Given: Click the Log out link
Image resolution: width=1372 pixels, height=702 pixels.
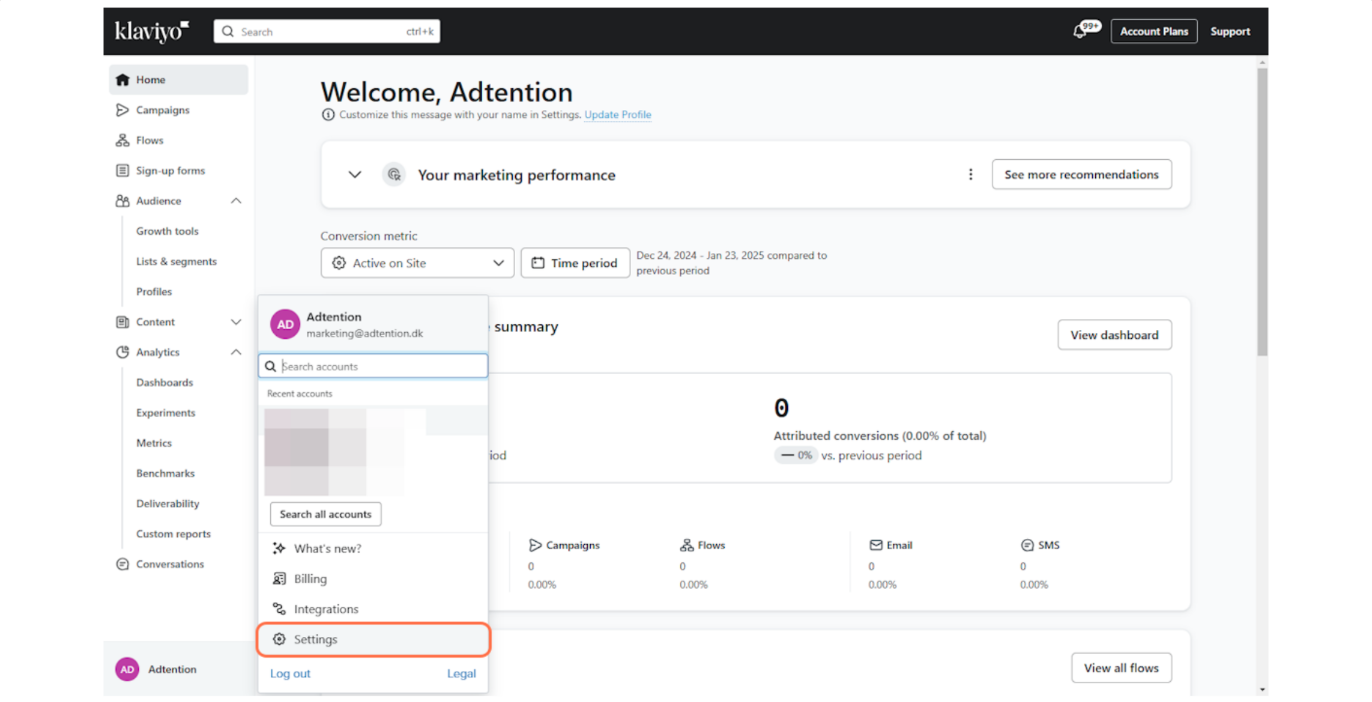Looking at the screenshot, I should pyautogui.click(x=290, y=674).
